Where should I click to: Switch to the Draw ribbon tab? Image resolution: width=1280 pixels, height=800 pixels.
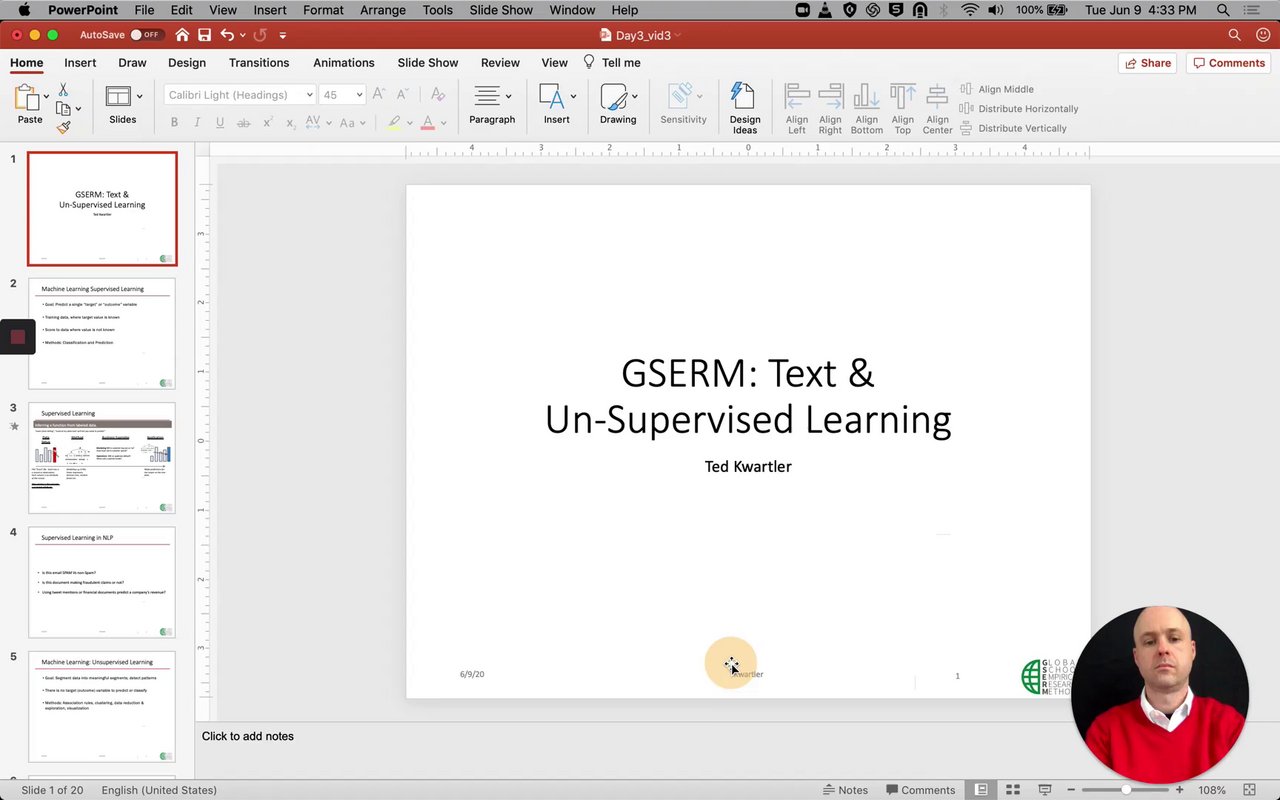(x=132, y=63)
